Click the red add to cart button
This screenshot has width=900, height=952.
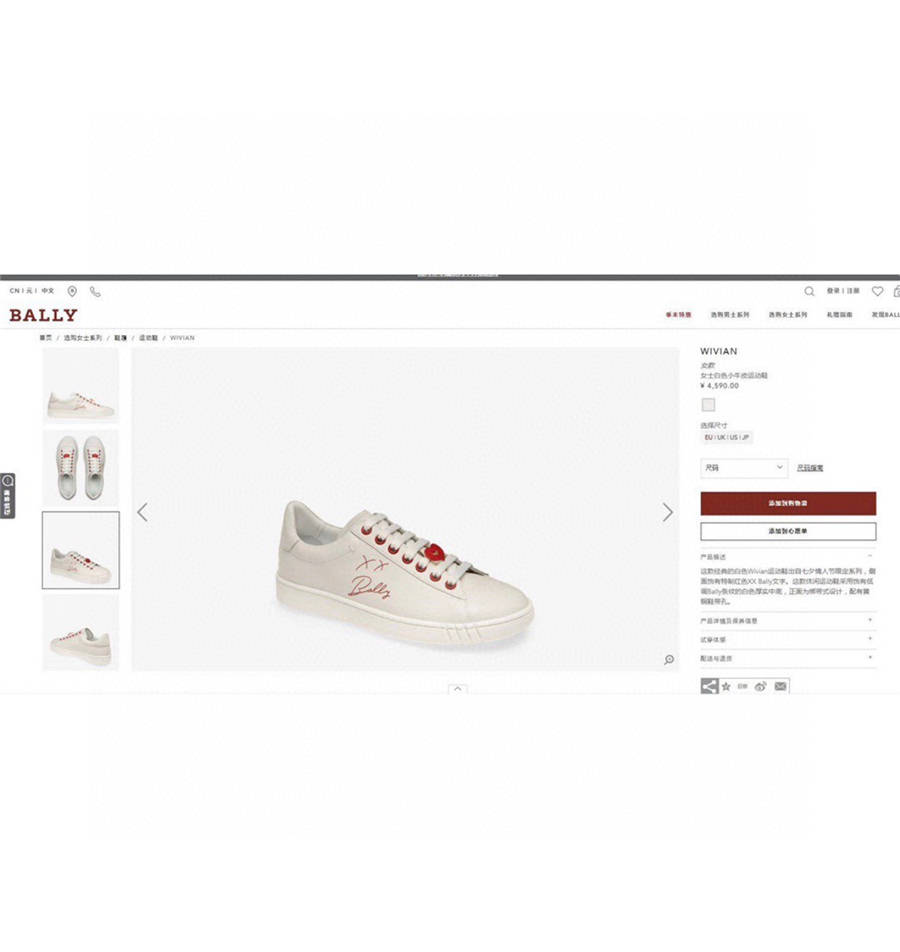(x=788, y=503)
